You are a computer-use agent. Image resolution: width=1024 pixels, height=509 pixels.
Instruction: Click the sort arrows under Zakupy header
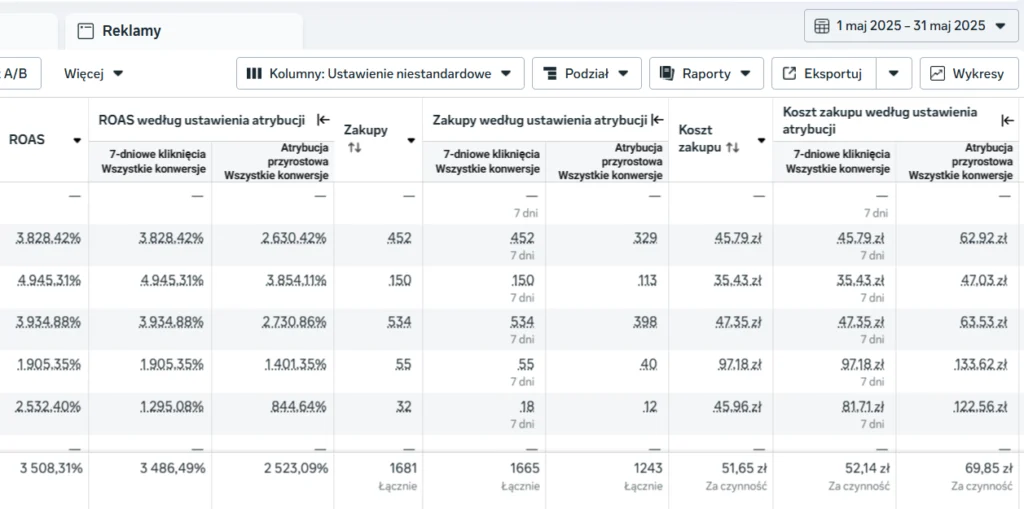[x=354, y=148]
